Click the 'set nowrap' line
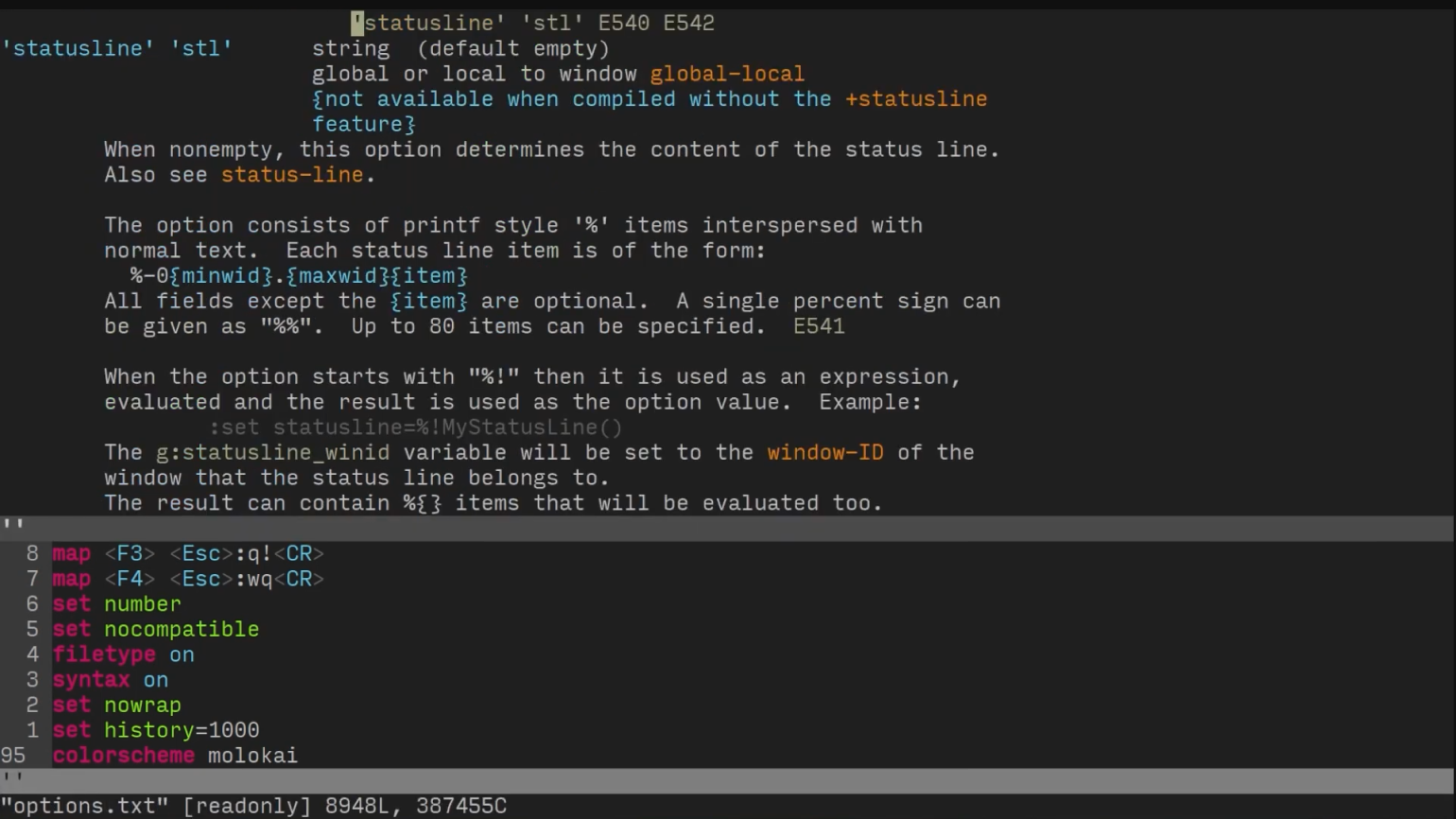1456x819 pixels. point(116,705)
